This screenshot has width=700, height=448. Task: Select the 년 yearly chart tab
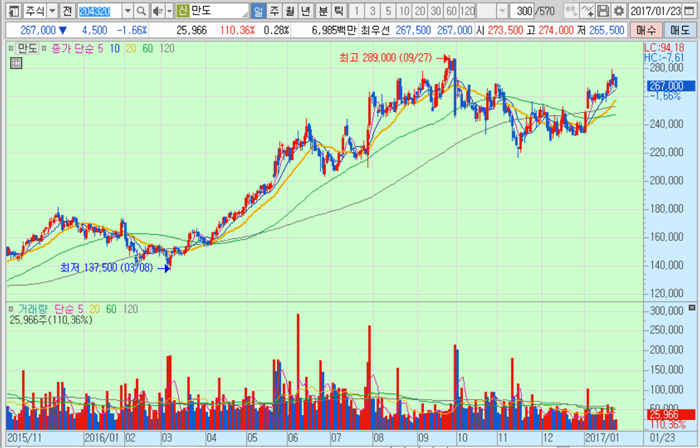coord(306,10)
